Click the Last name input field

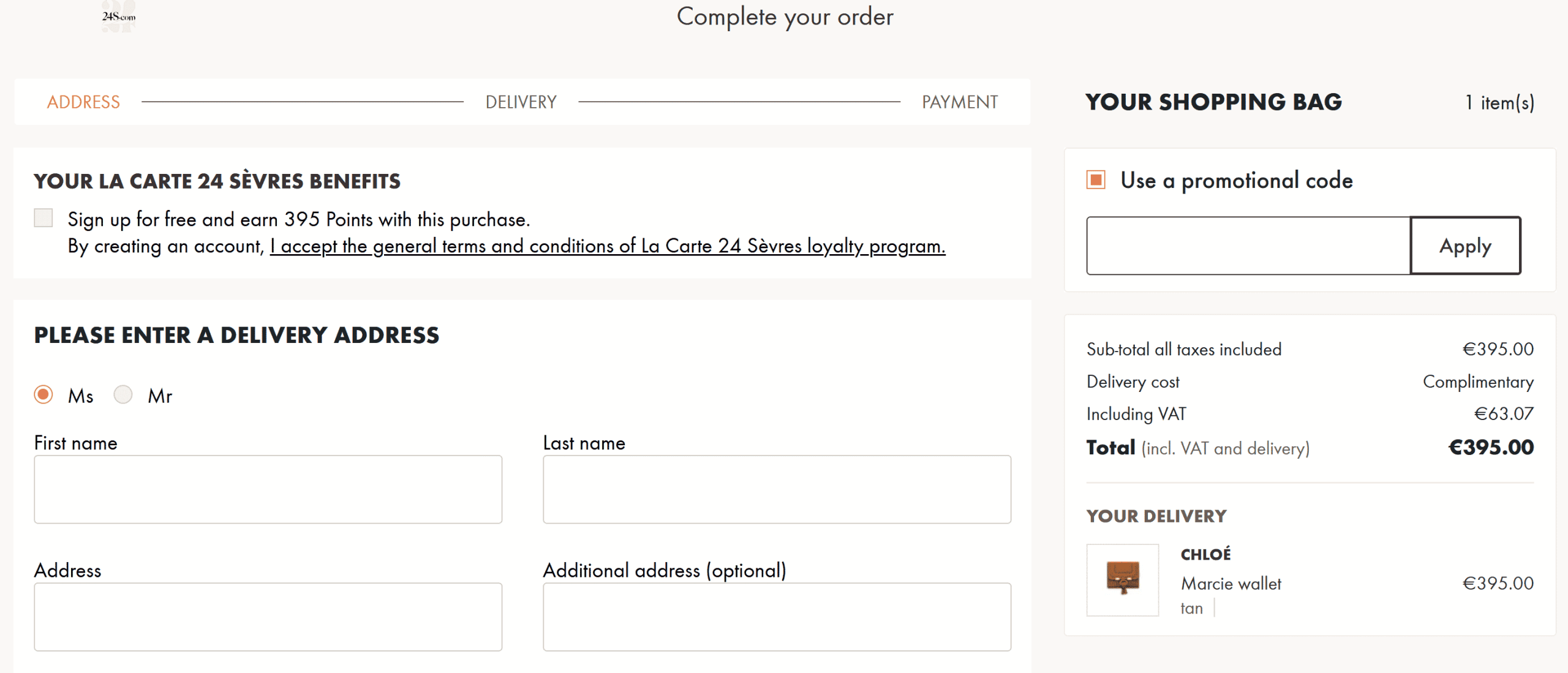coord(776,489)
